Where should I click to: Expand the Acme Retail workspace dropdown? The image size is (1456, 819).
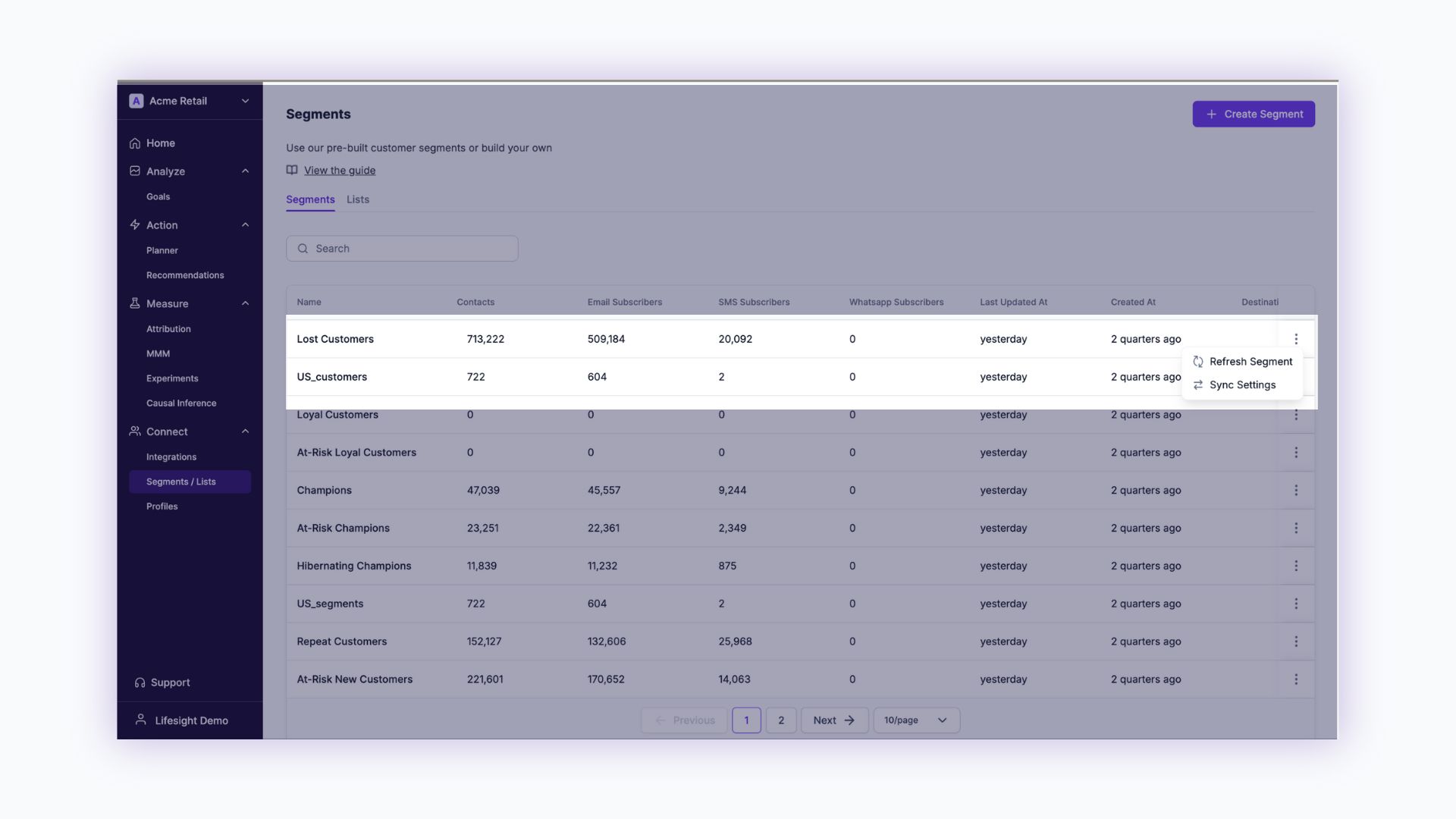click(245, 101)
